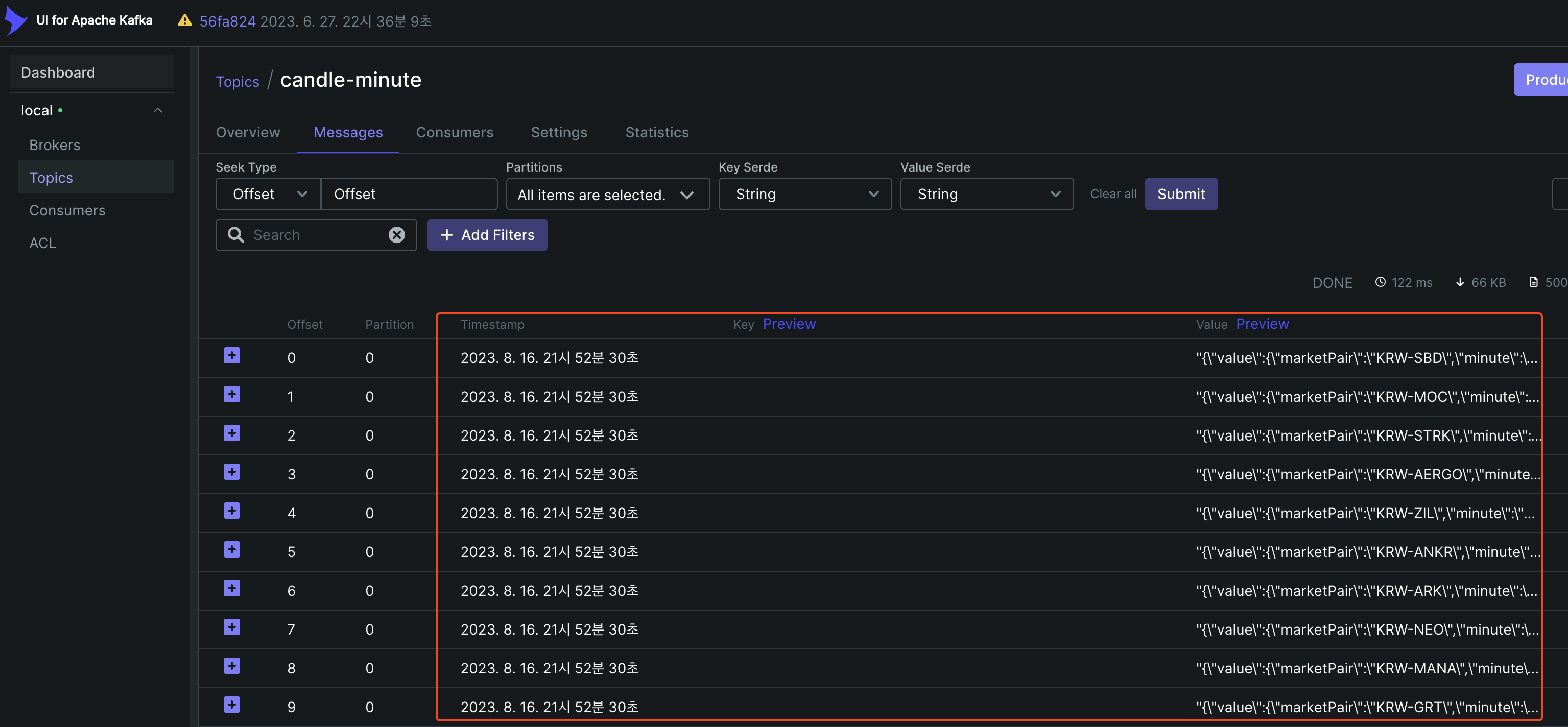
Task: Click the Add Filters button
Action: (487, 235)
